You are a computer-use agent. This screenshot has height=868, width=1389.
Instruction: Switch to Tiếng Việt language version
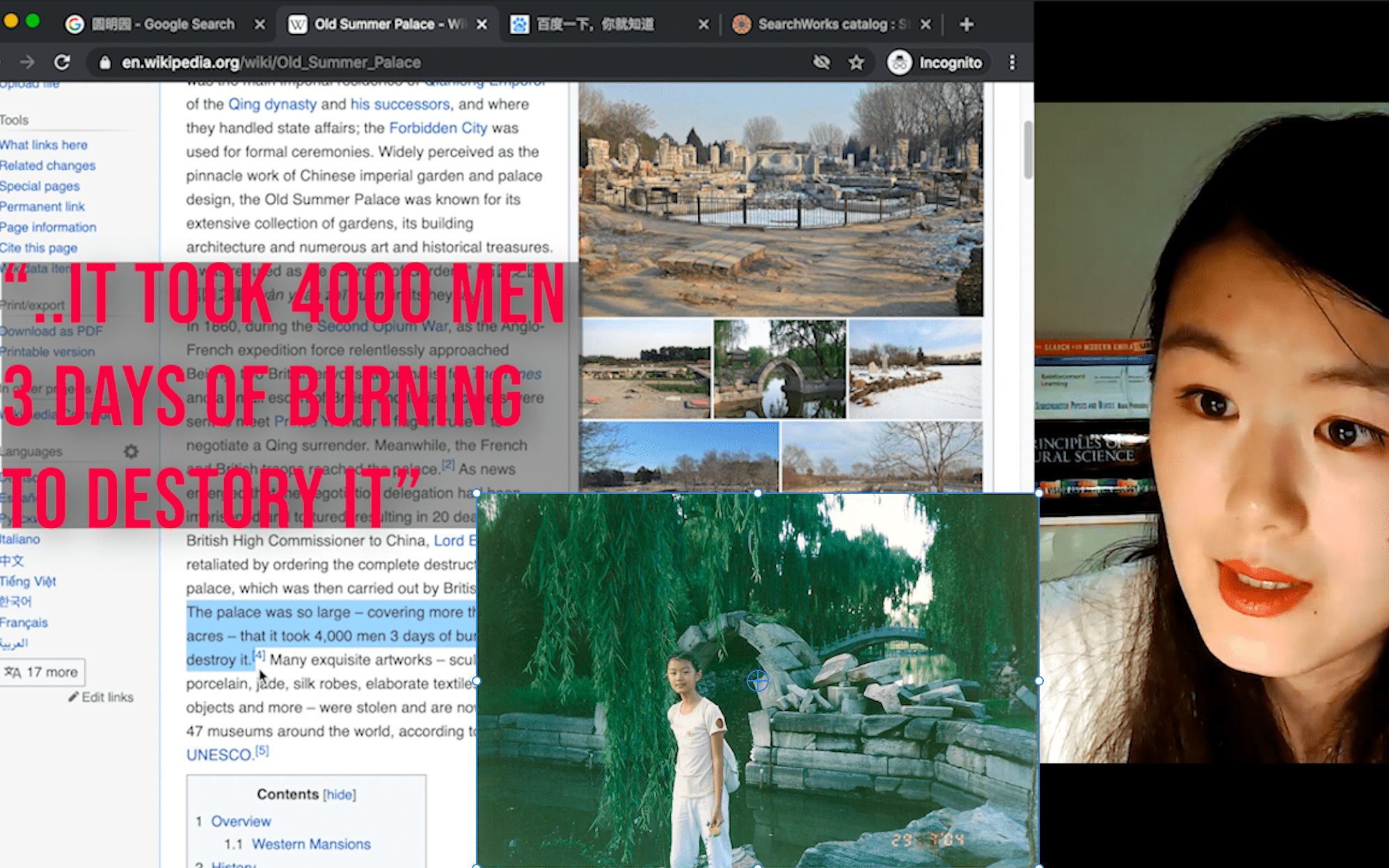tap(28, 581)
